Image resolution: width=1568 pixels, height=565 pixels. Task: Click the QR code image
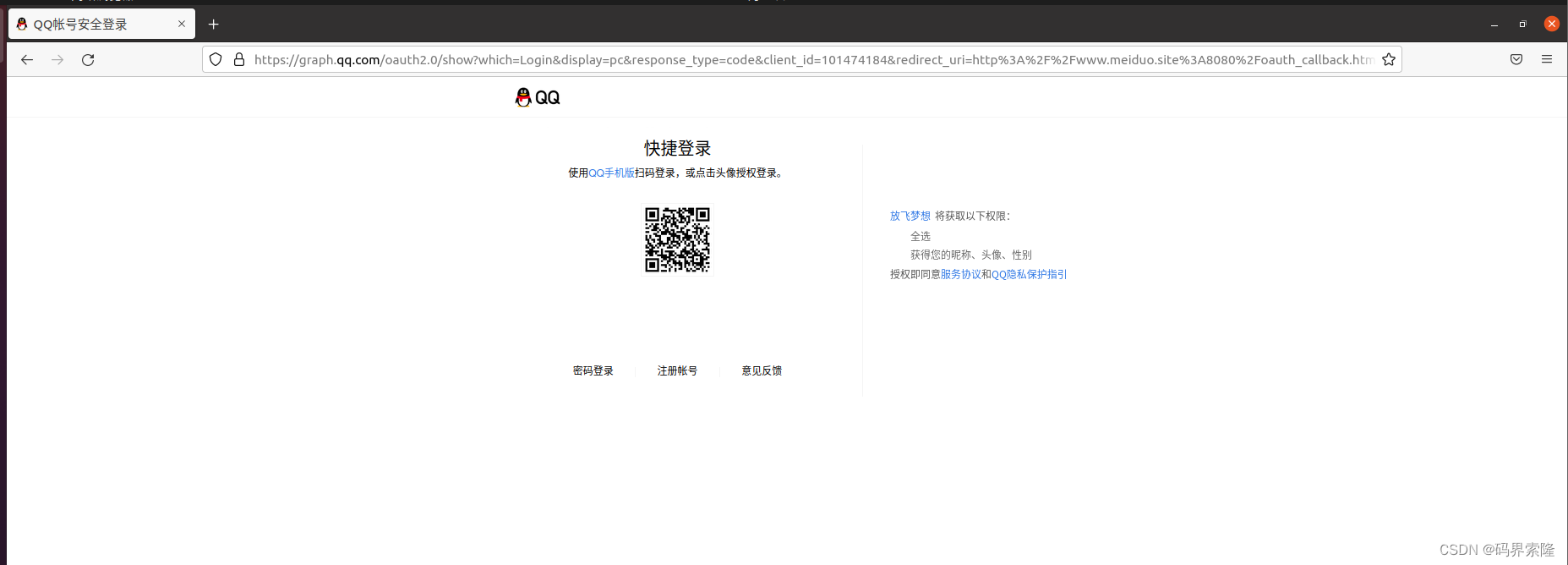tap(677, 239)
